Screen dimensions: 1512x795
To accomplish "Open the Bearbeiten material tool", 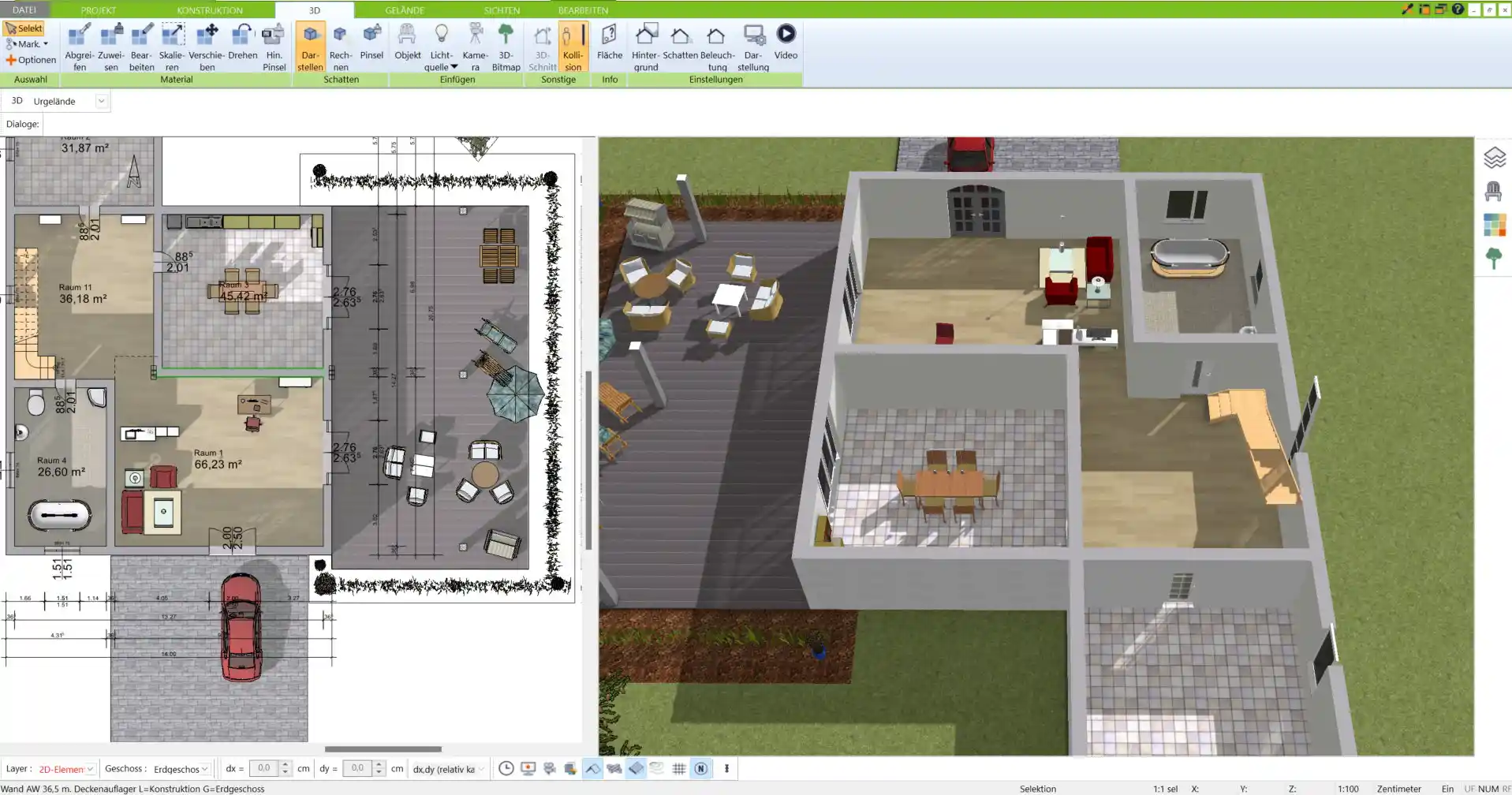I will click(x=142, y=47).
